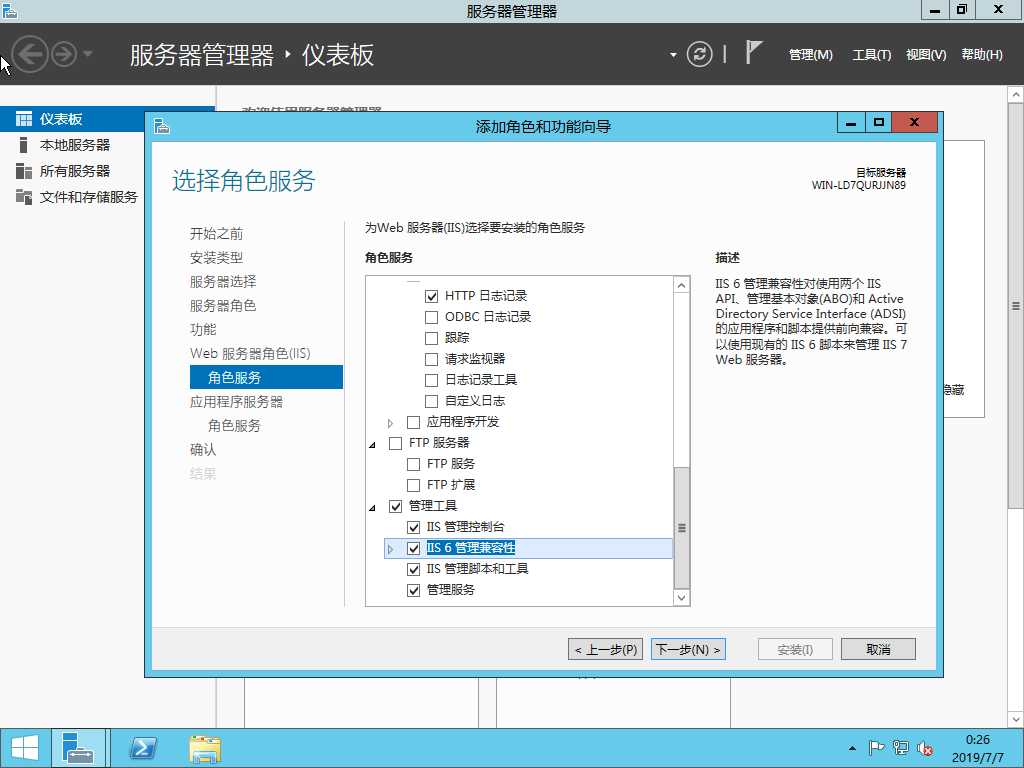Screen dimensions: 1024x768
Task: Click role services list scroll down arrow
Action: [681, 597]
